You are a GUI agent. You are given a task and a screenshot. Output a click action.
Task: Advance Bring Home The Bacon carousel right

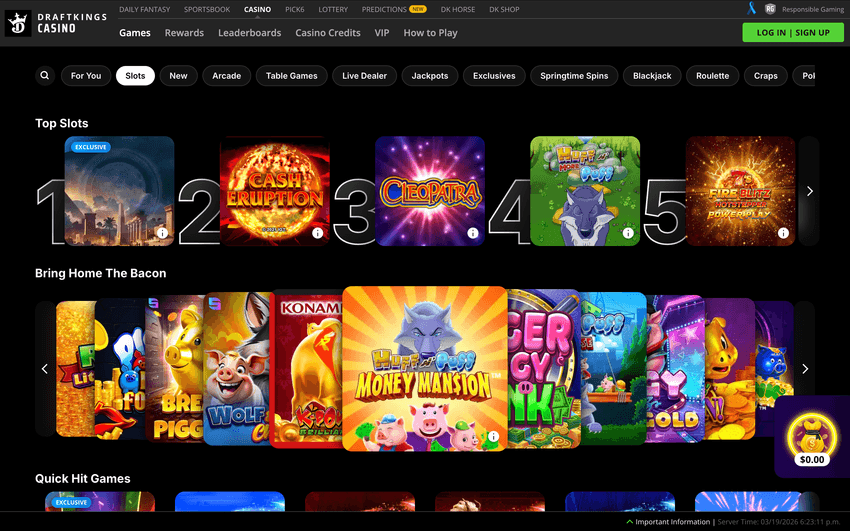point(805,369)
